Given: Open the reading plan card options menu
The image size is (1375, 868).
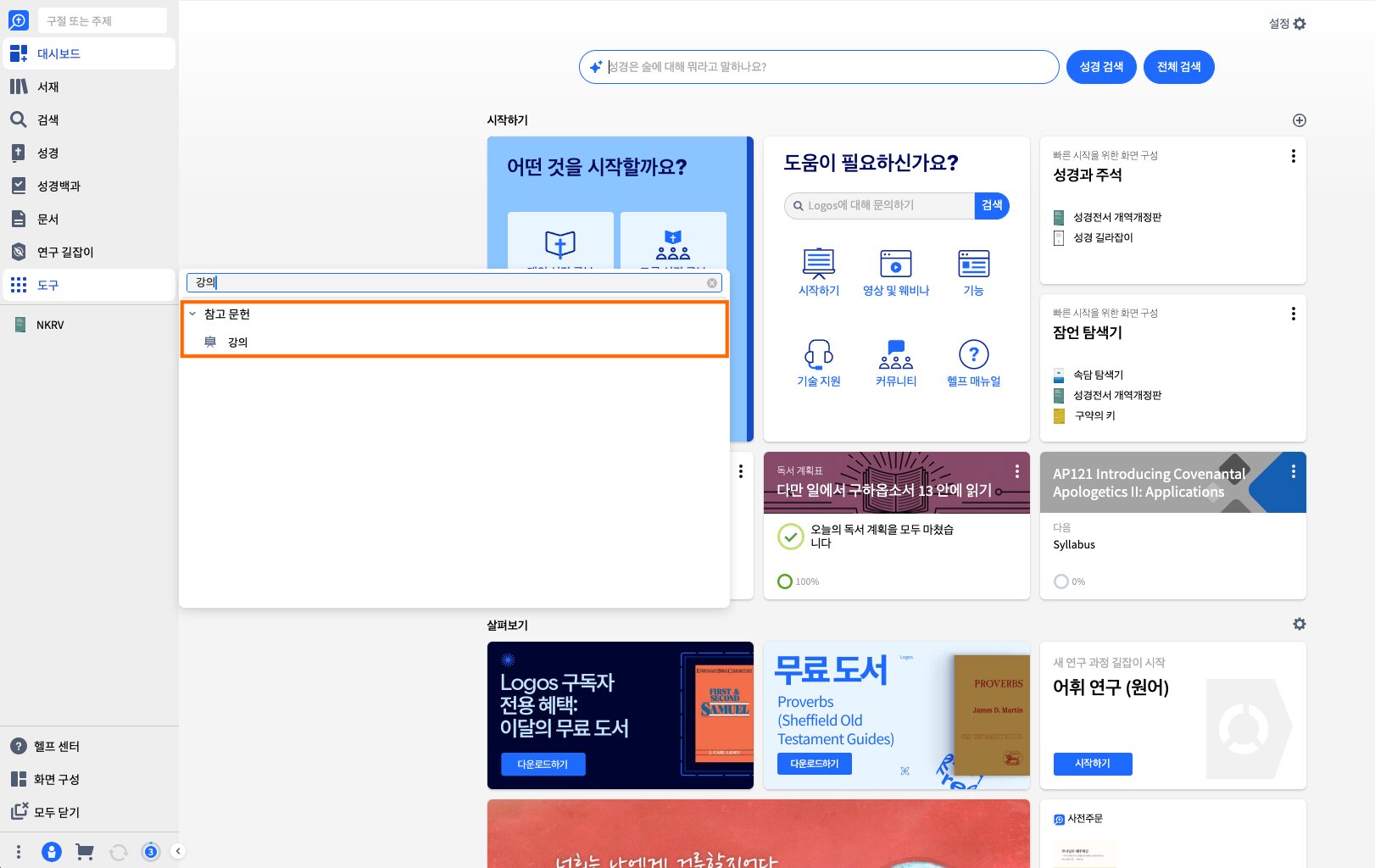Looking at the screenshot, I should pos(1016,471).
